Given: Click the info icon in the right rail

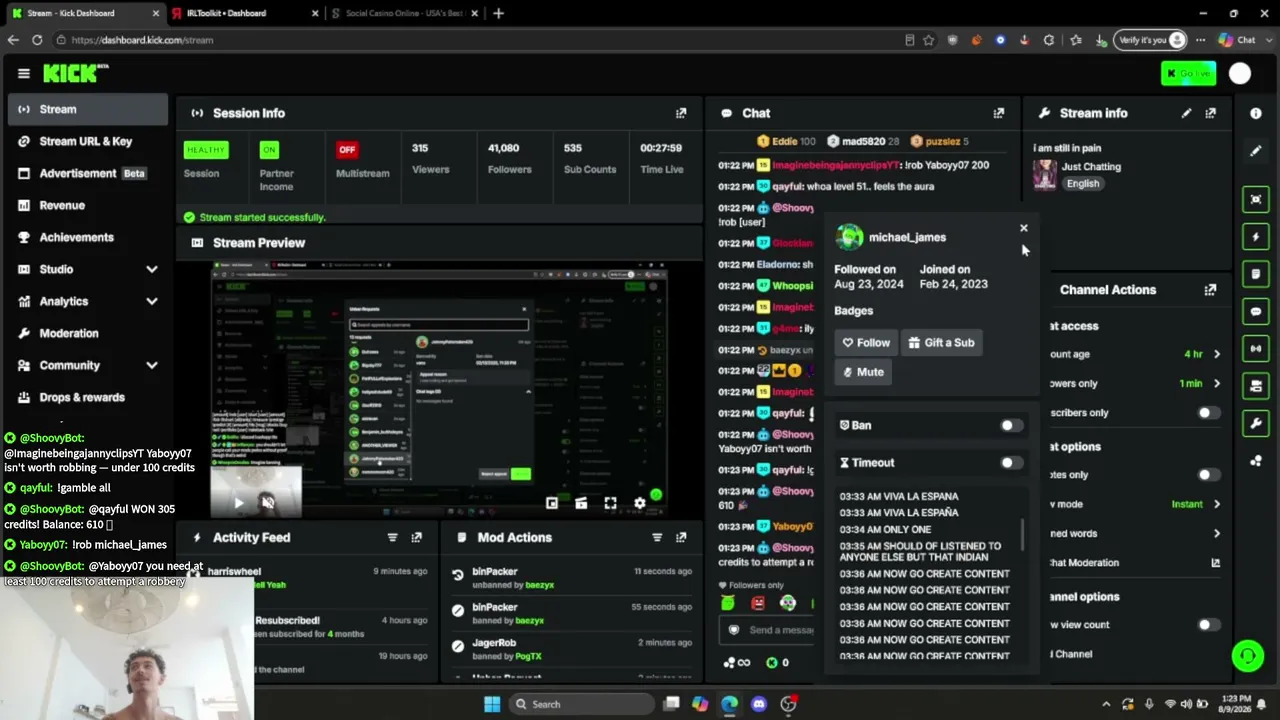Looking at the screenshot, I should [1256, 113].
